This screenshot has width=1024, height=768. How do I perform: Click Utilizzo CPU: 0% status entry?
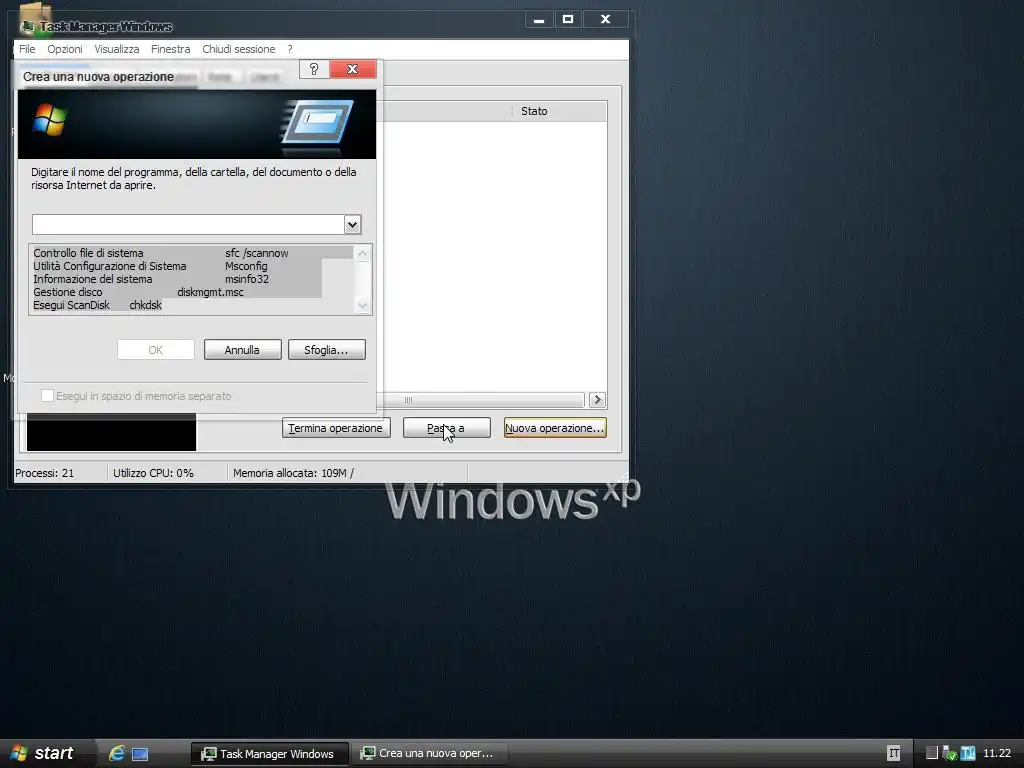click(153, 473)
